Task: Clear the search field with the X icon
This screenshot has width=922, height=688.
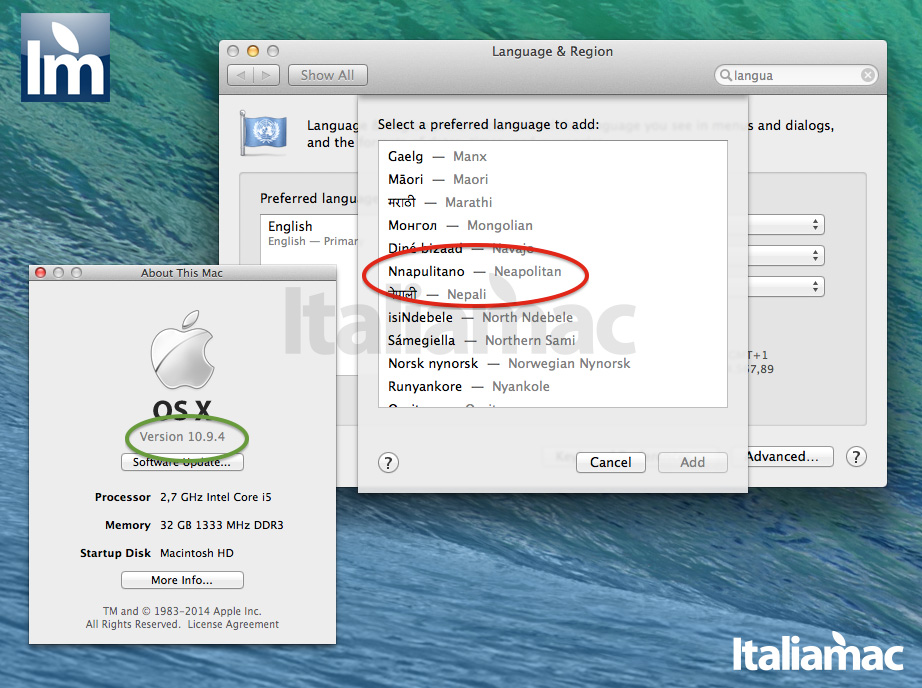Action: pos(867,75)
